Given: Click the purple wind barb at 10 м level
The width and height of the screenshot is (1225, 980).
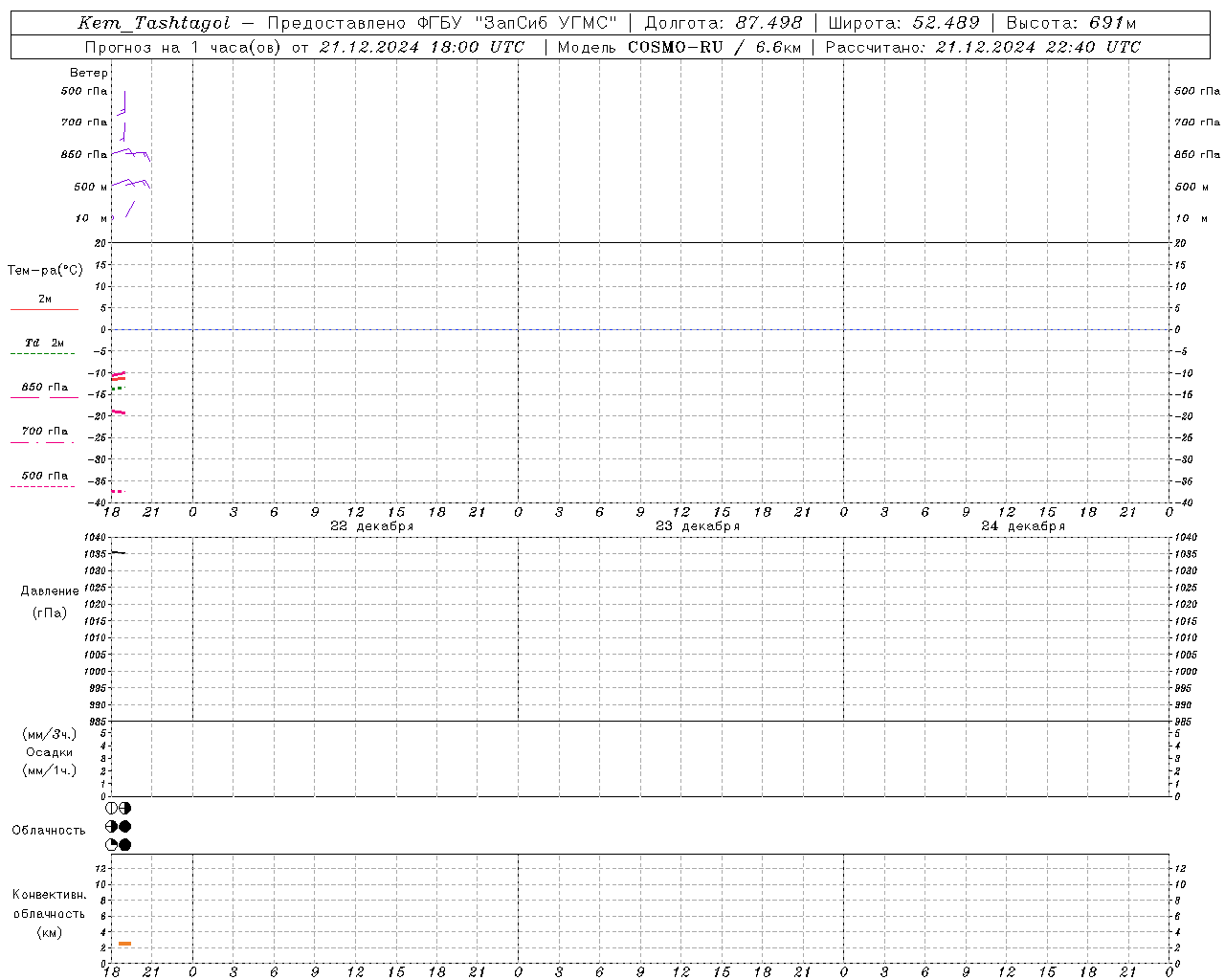Looking at the screenshot, I should coord(130,209).
